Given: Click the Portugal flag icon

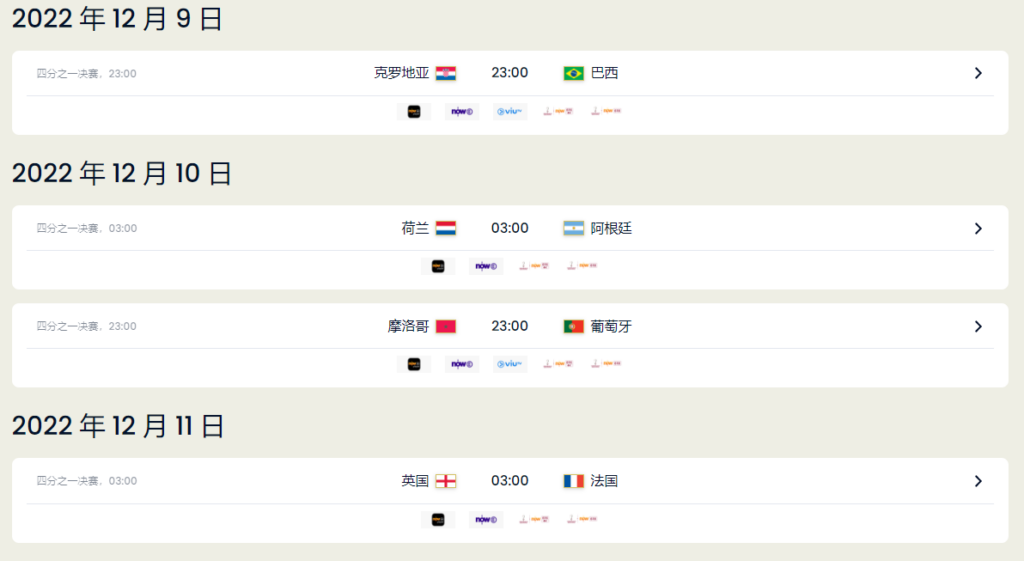Looking at the screenshot, I should (573, 326).
